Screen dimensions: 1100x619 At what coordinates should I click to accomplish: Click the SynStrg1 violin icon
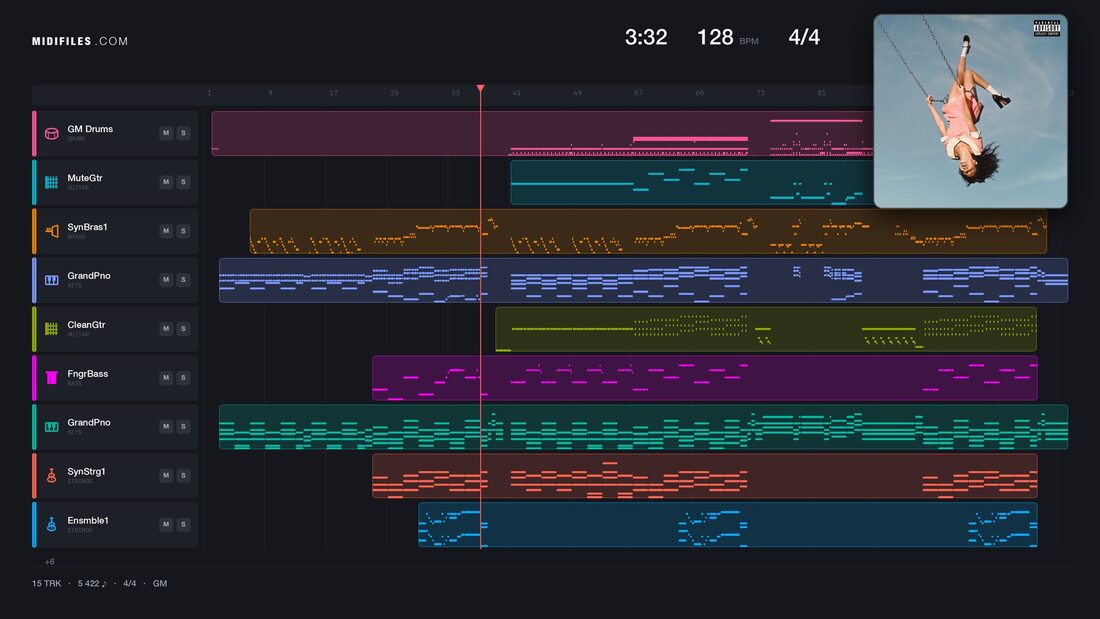click(x=51, y=476)
